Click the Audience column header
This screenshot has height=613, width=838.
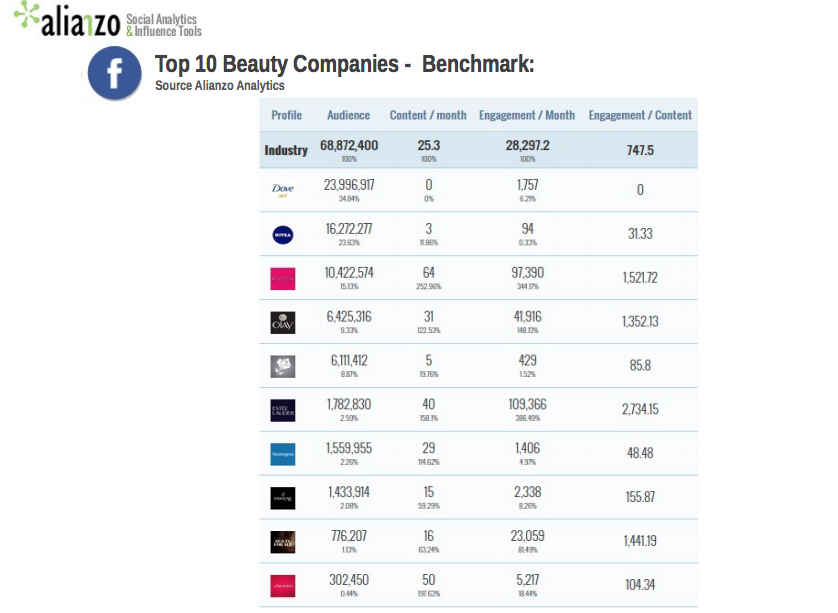pyautogui.click(x=348, y=115)
